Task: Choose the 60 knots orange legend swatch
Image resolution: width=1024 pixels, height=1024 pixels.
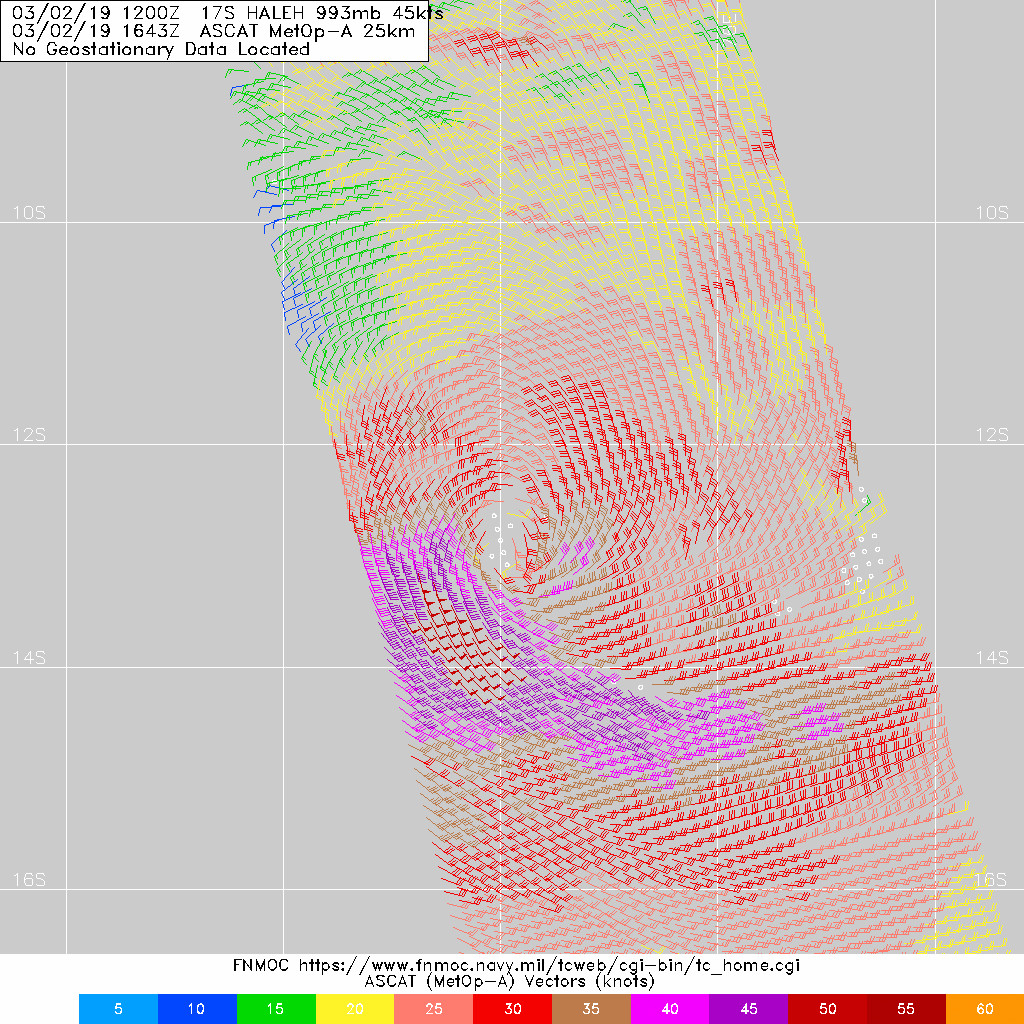Action: [984, 1009]
